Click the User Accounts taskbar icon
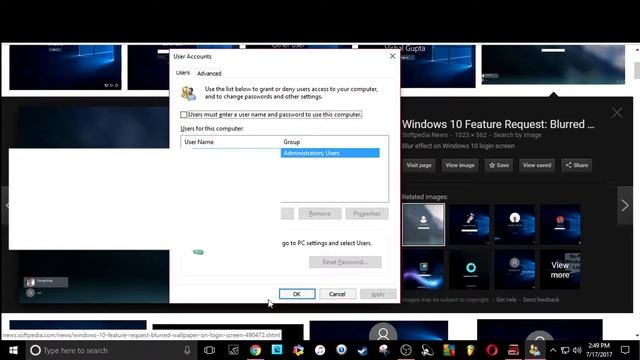 534,350
